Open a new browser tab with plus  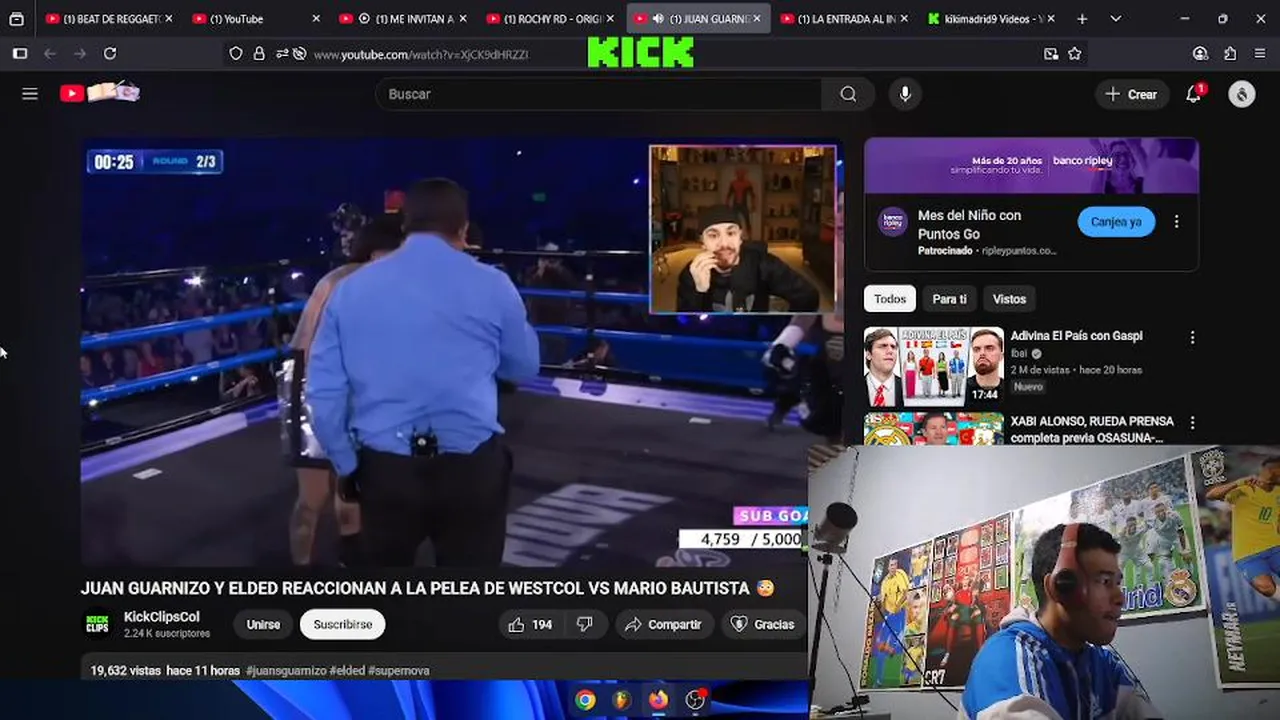[1082, 19]
